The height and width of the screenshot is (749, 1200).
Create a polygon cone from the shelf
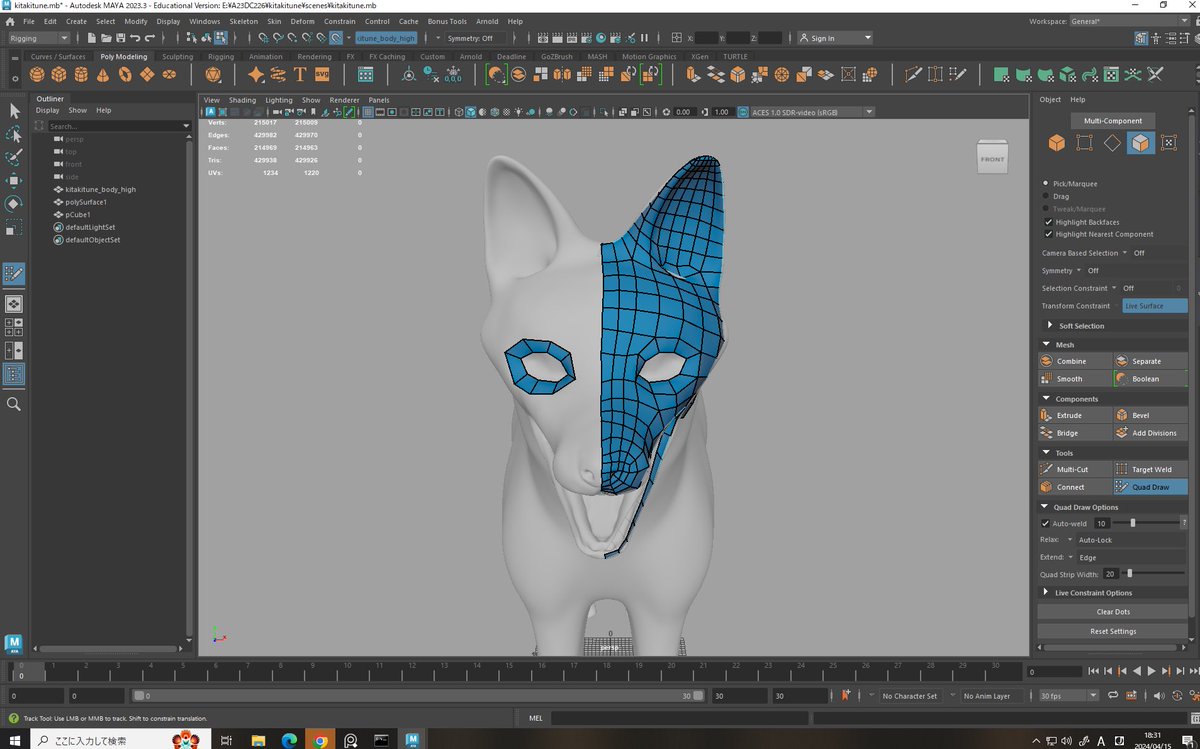tap(101, 75)
